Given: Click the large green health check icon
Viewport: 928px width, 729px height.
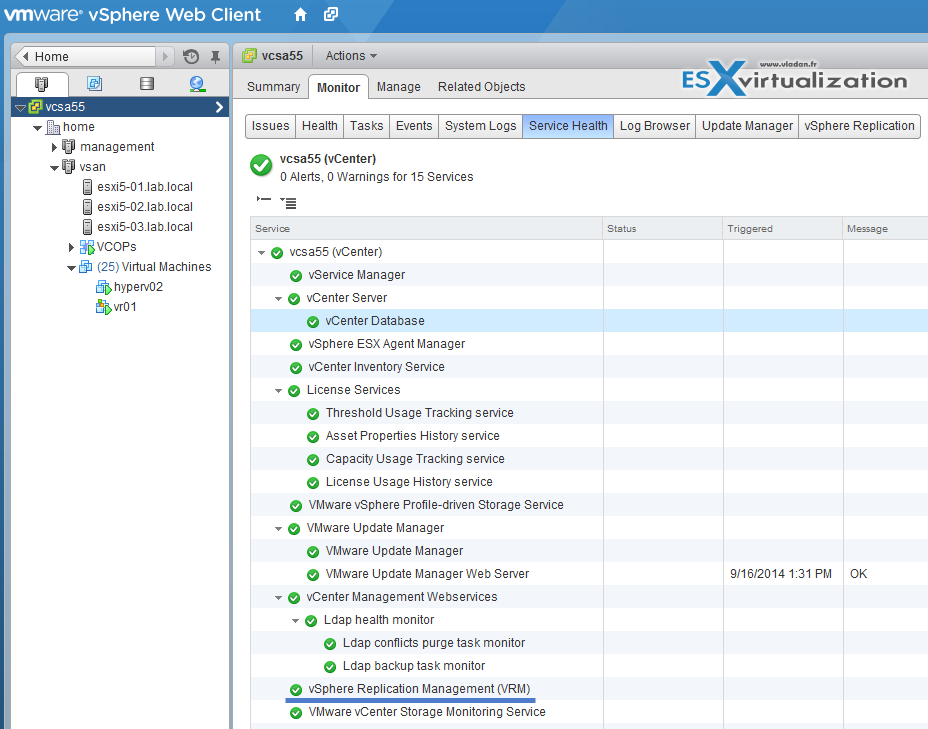Looking at the screenshot, I should [x=261, y=166].
